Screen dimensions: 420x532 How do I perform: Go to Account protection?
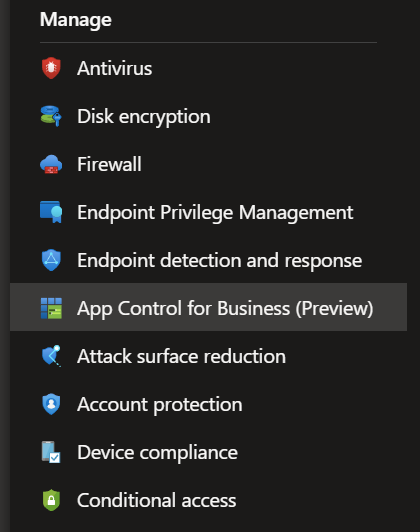coord(160,404)
